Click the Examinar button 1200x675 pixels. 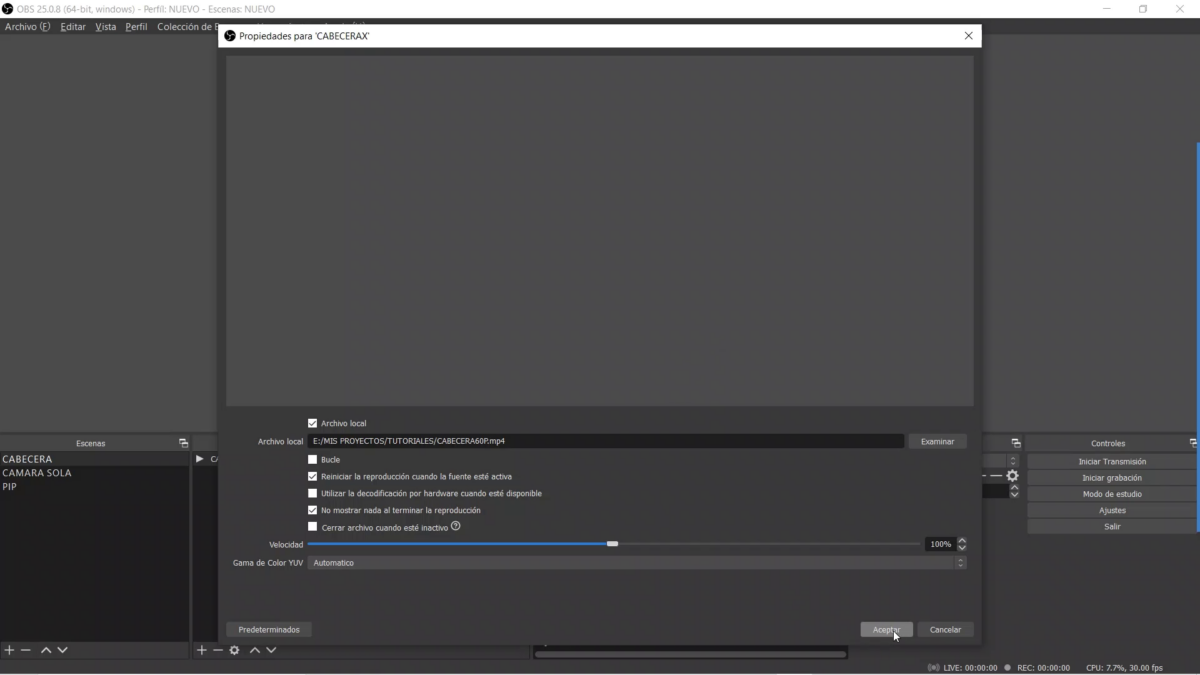click(936, 441)
